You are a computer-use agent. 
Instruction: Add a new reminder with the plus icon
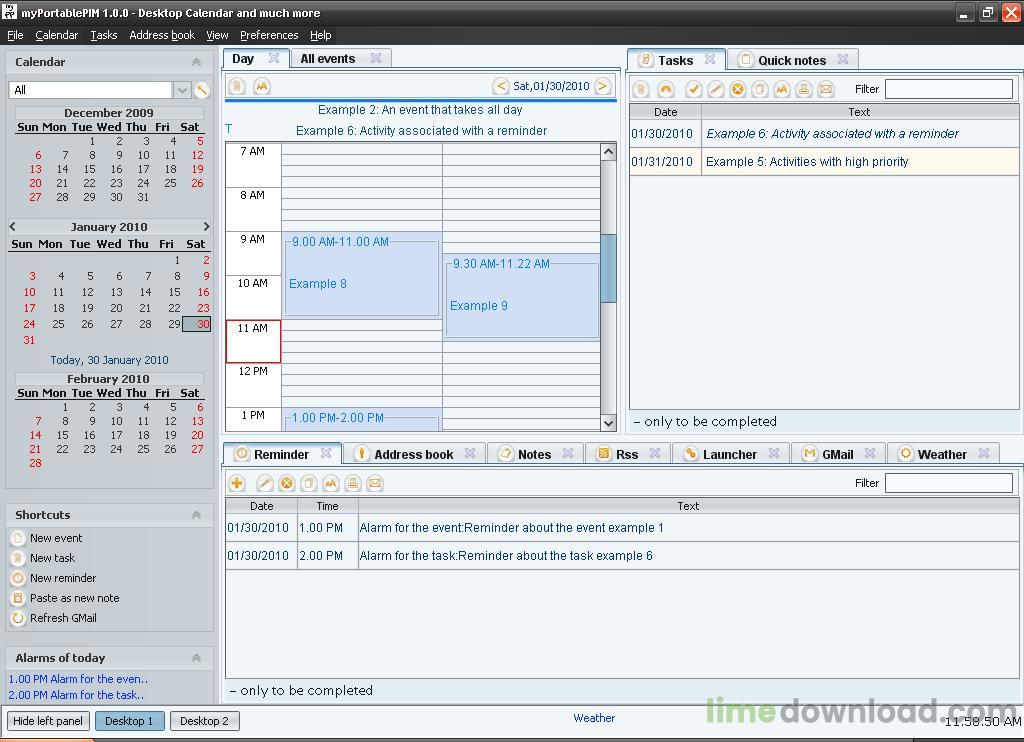click(x=236, y=483)
